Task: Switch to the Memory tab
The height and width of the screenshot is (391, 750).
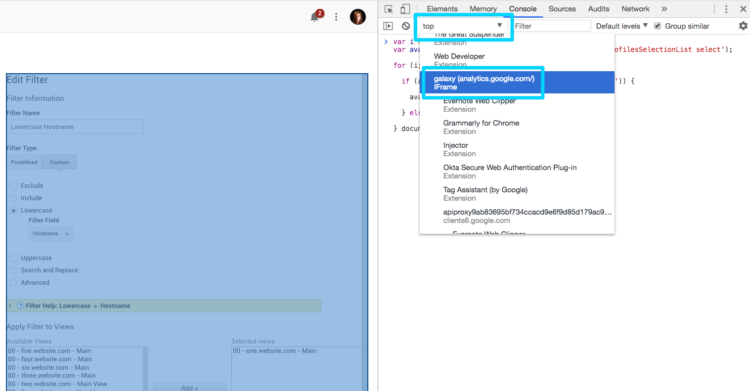Action: (x=483, y=9)
